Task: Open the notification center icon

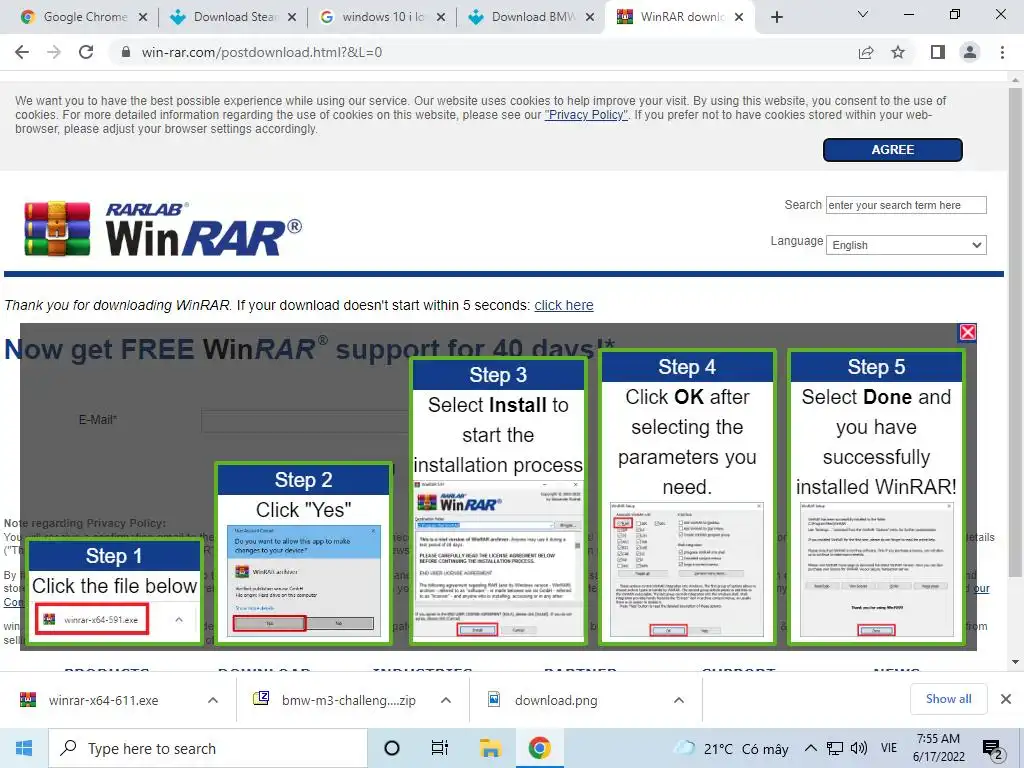Action: click(x=993, y=749)
